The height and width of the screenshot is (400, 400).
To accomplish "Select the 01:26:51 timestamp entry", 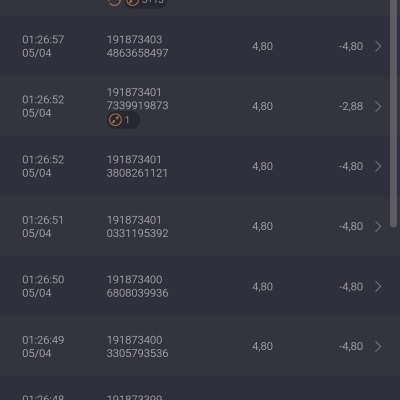I will click(43, 226).
